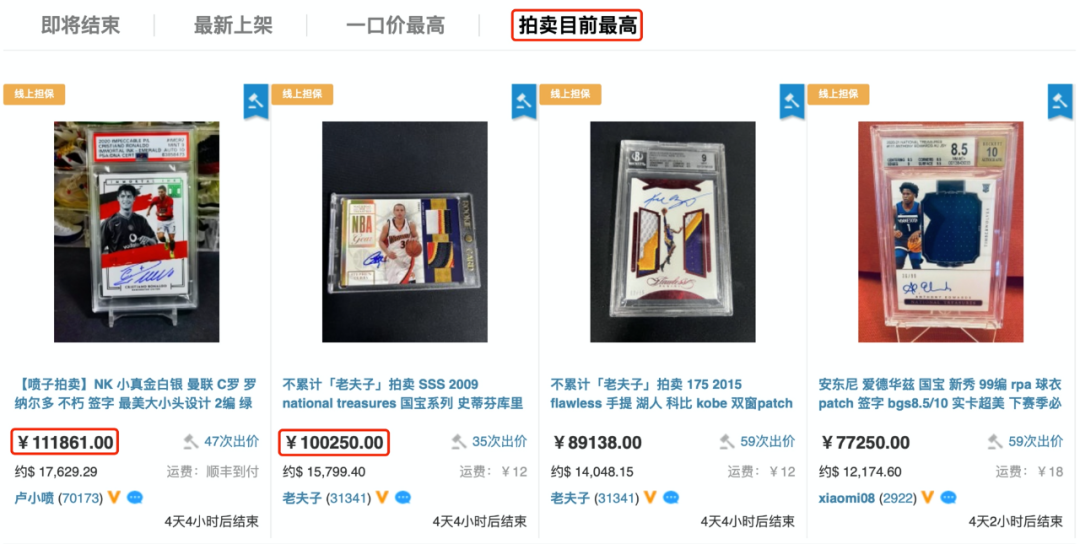
Task: Click the gavel ribbon on Stephen Curry card
Action: click(x=524, y=102)
